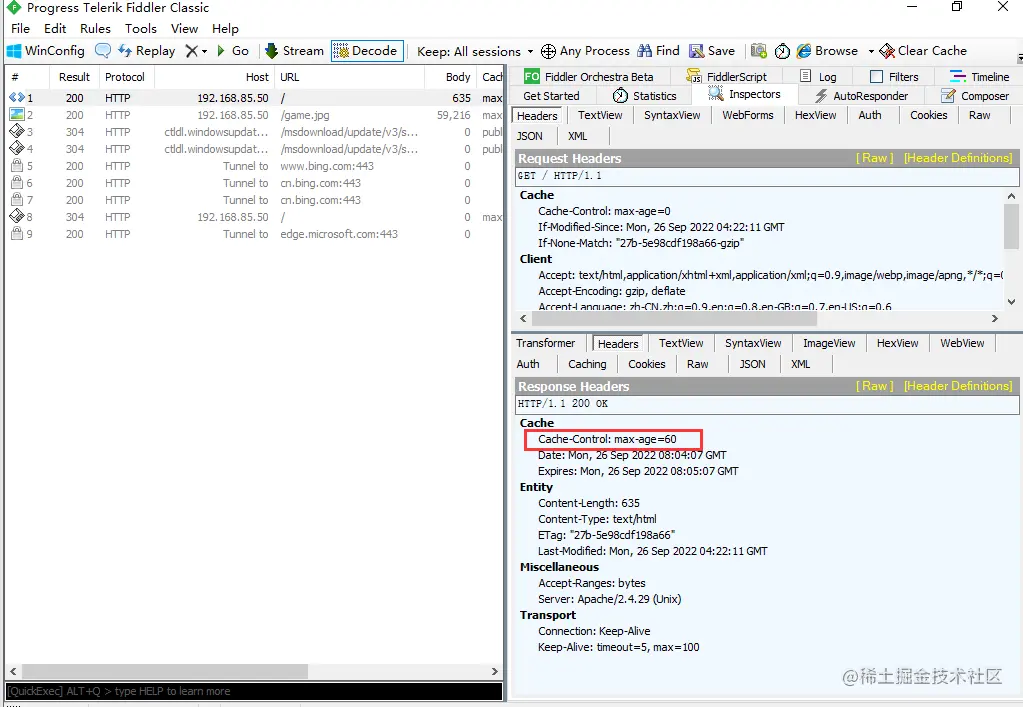Select response inspector Caching tab
The image size is (1023, 707).
[x=587, y=364]
